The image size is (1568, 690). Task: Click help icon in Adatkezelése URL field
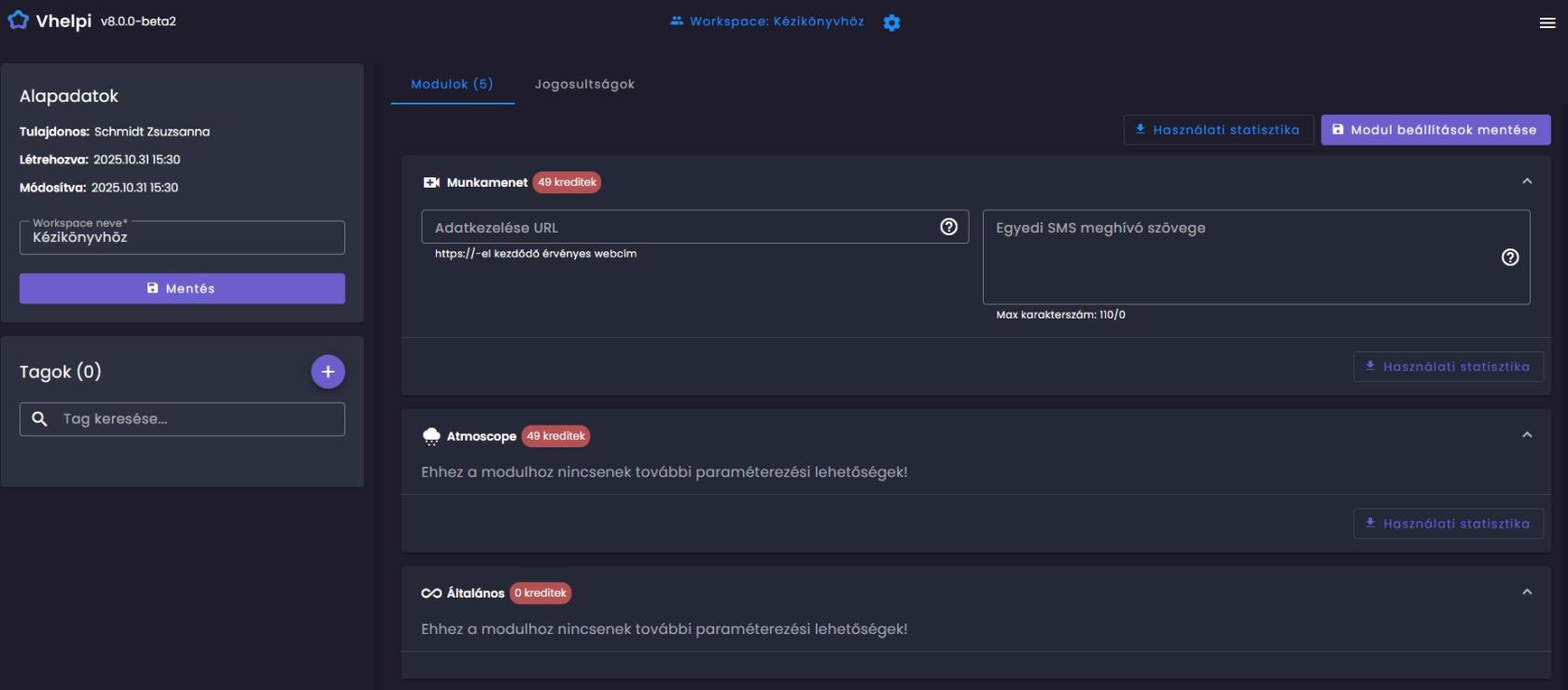(948, 227)
